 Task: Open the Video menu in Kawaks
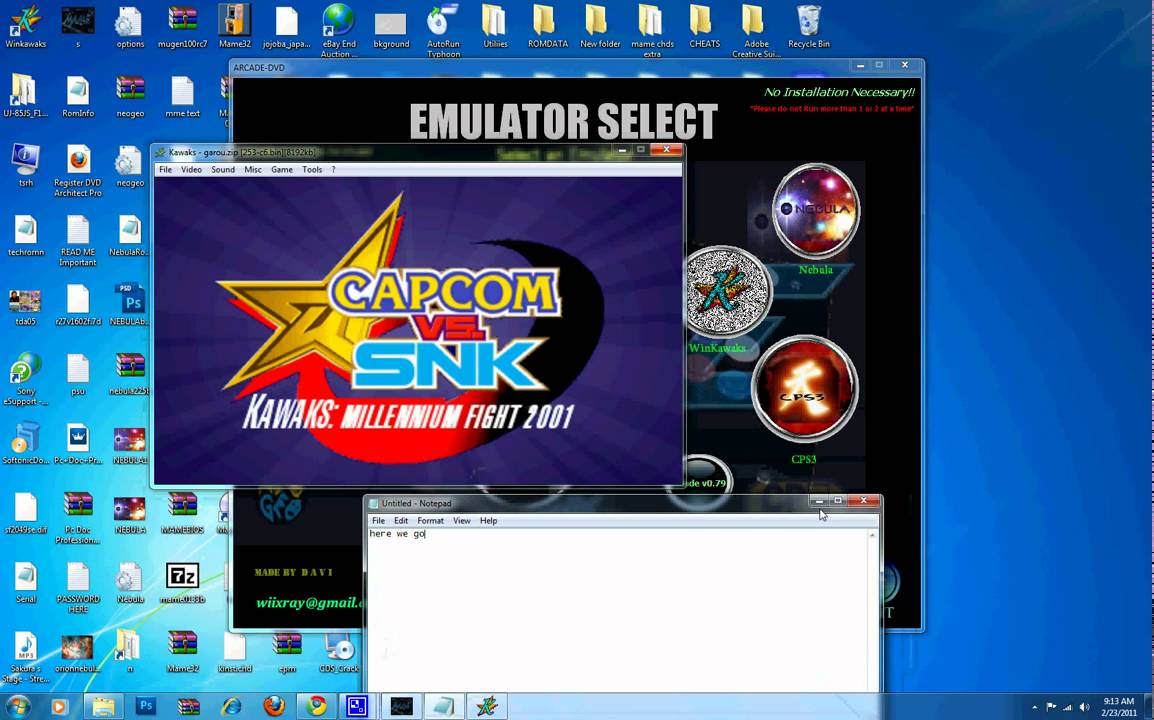[191, 169]
